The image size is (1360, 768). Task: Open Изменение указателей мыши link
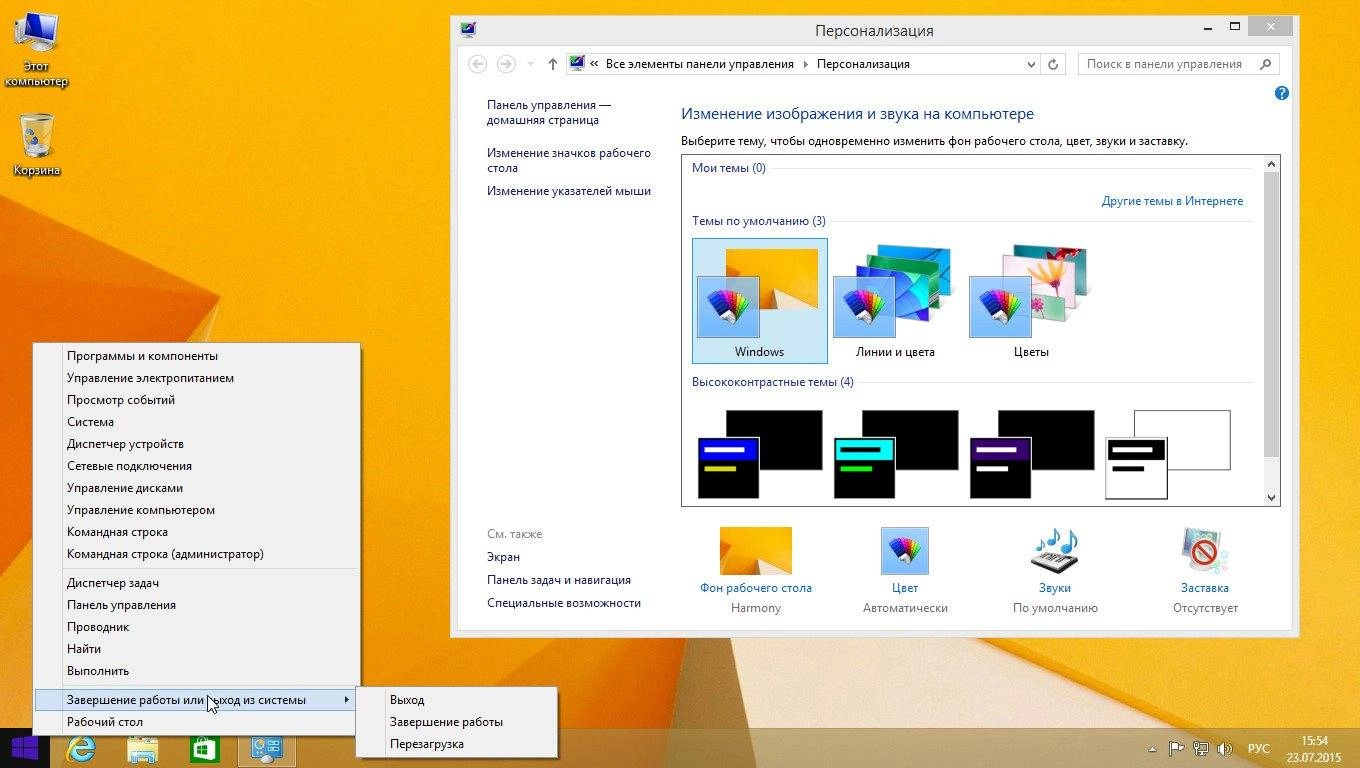click(x=568, y=191)
